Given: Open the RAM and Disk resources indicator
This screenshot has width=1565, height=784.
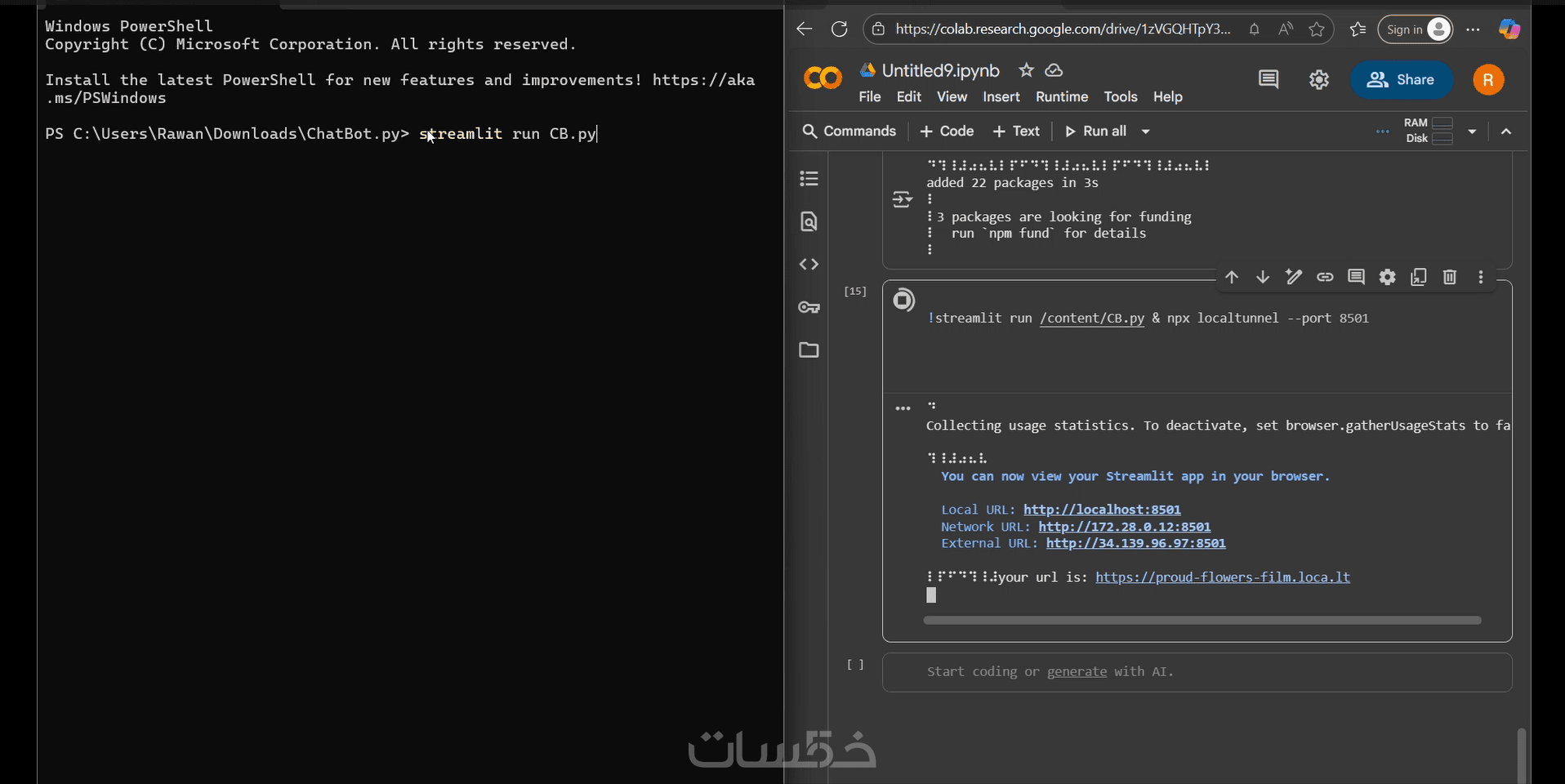Looking at the screenshot, I should (x=1429, y=131).
